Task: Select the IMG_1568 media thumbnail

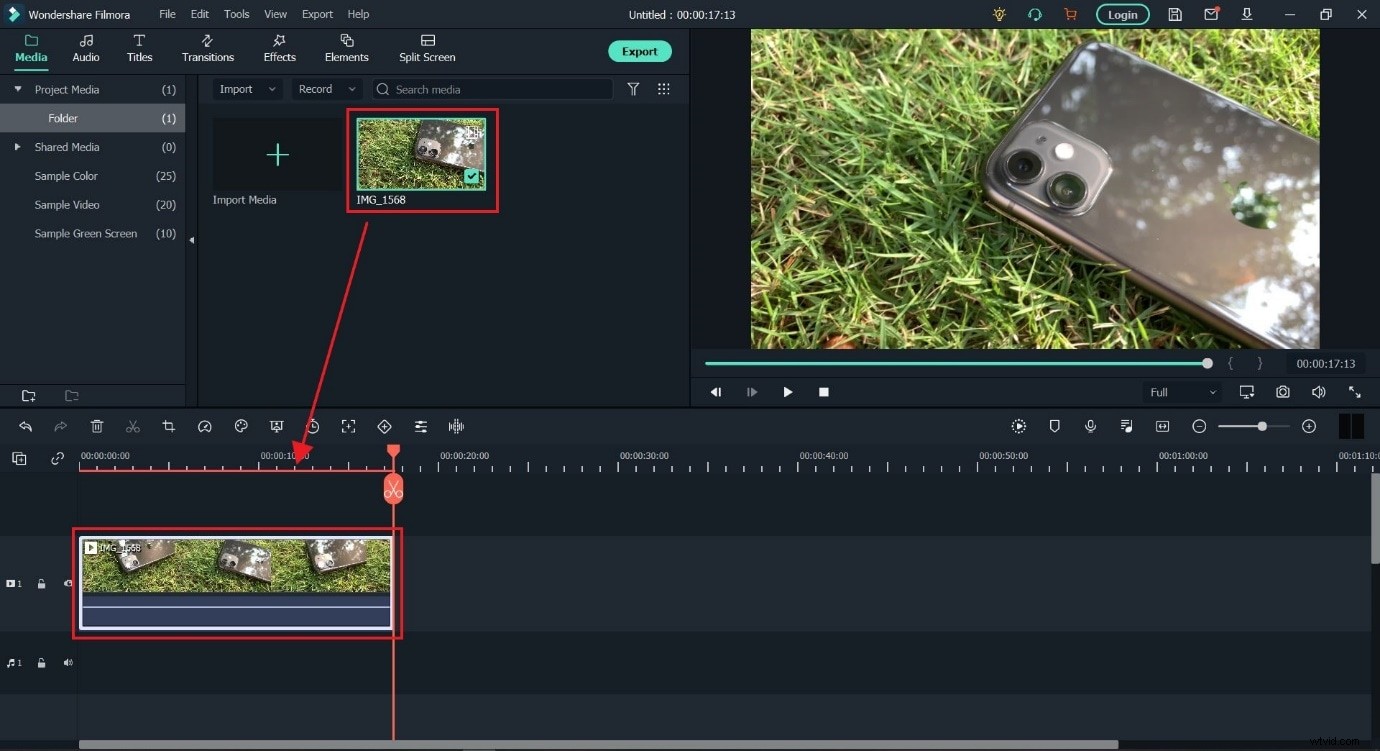Action: pos(421,154)
